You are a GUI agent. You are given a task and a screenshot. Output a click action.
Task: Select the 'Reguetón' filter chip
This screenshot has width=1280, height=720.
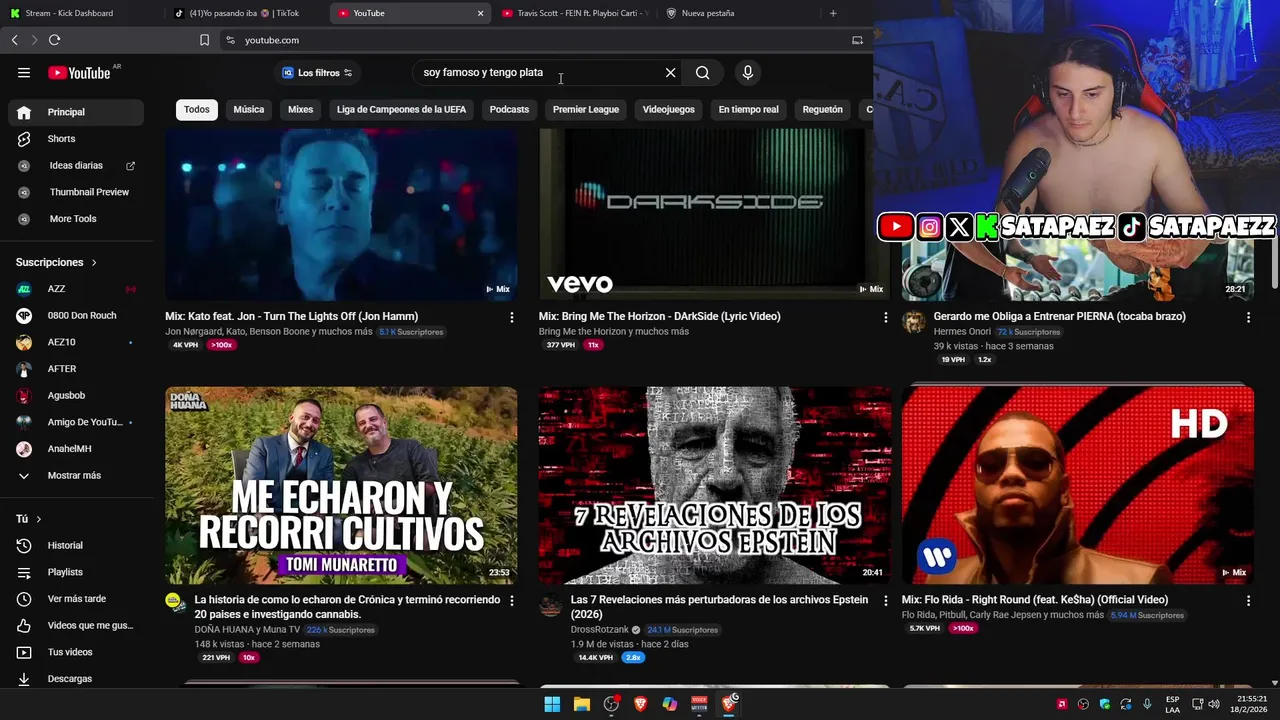pos(822,109)
